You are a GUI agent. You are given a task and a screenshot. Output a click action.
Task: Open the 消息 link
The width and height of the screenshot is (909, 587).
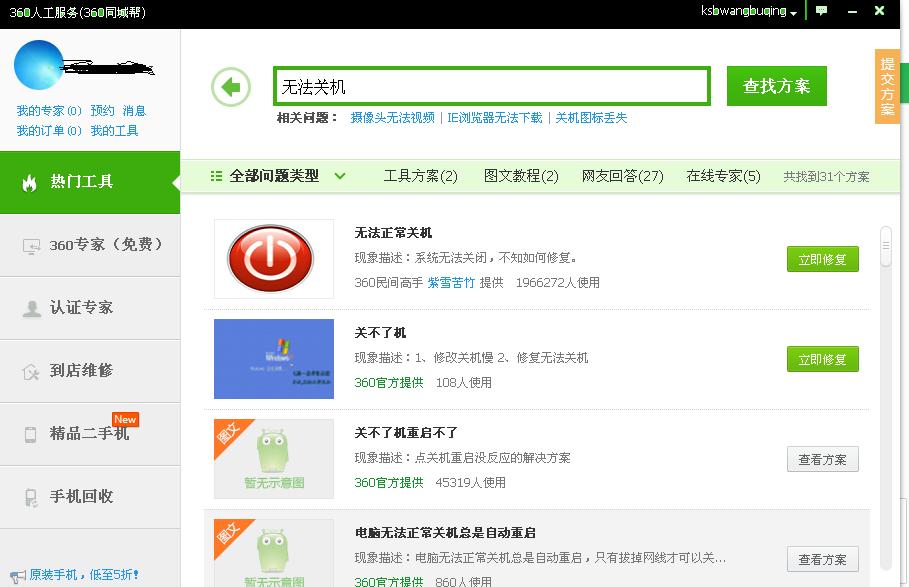pos(134,111)
